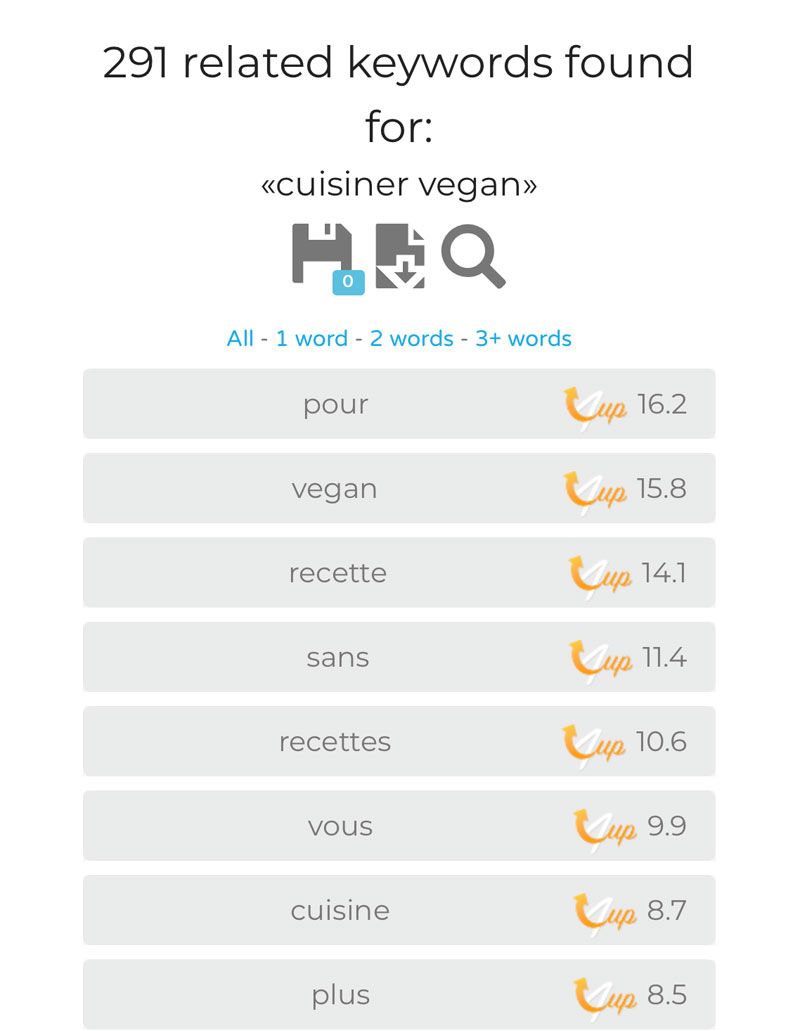Click the up icon beside recettes
The width and height of the screenshot is (800, 1031).
pos(594,745)
